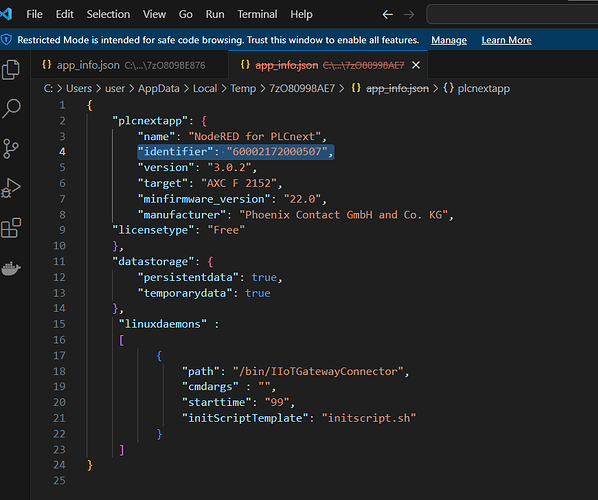598x500 pixels.
Task: Go forward with the right arrow
Action: pyautogui.click(x=409, y=14)
